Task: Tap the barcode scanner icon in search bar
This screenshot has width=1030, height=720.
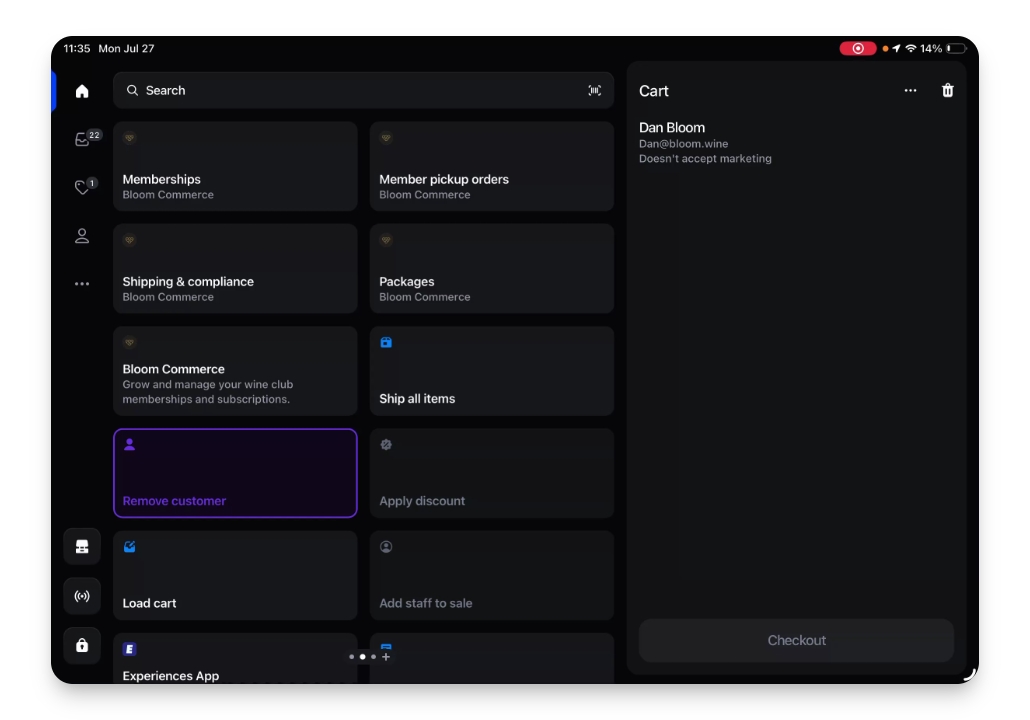Action: point(594,91)
